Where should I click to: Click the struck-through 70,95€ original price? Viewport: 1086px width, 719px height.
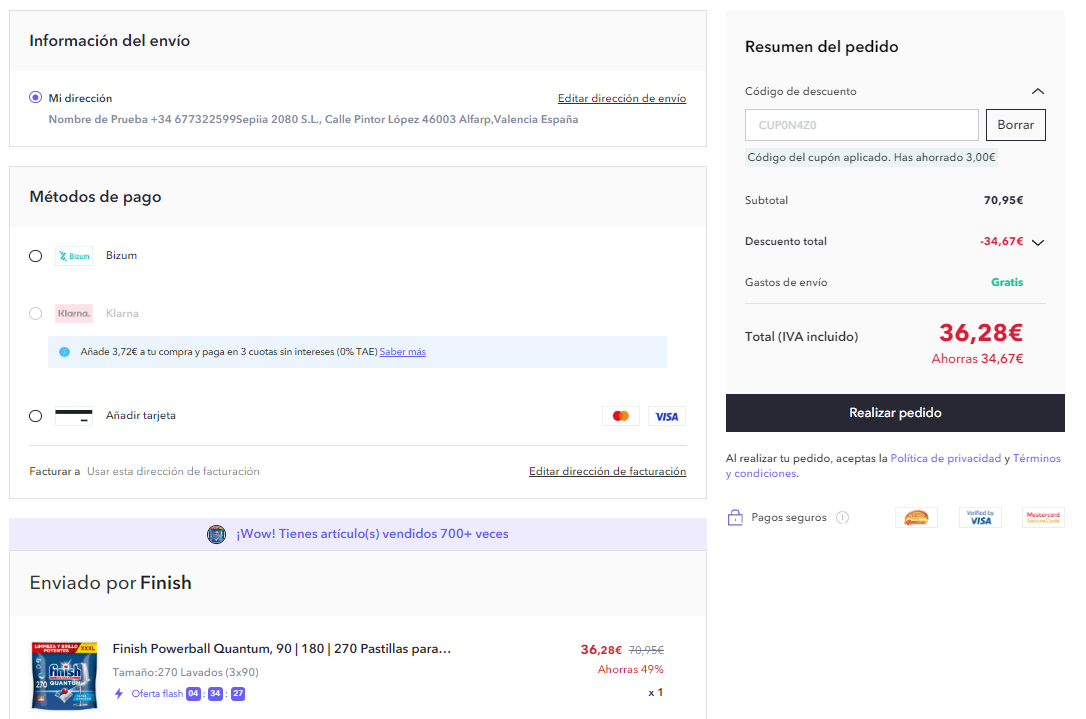646,650
